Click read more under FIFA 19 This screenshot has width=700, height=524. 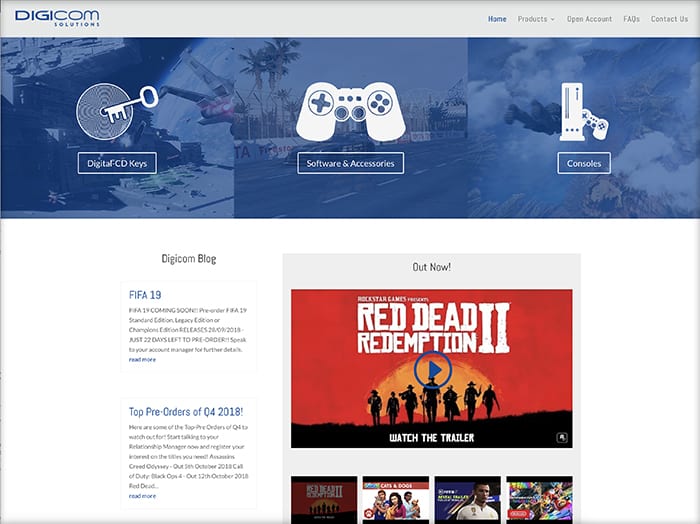(x=142, y=359)
